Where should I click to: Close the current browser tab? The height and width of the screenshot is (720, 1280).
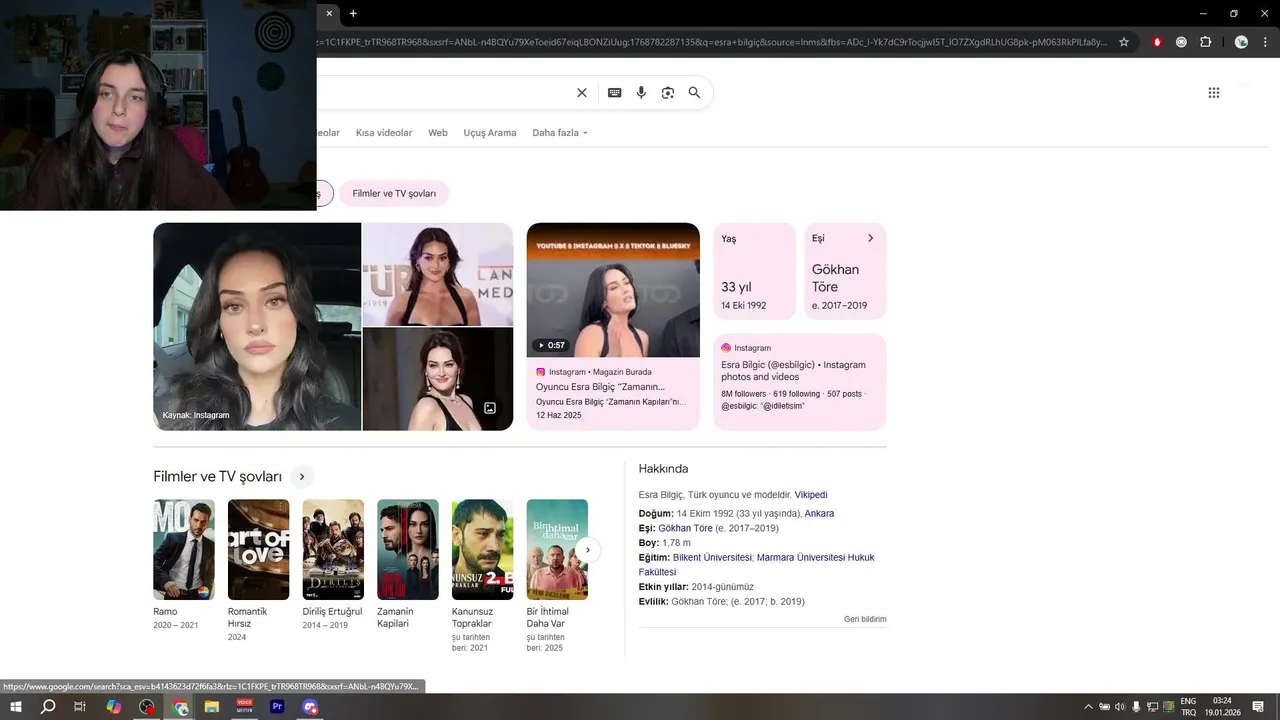pyautogui.click(x=329, y=13)
